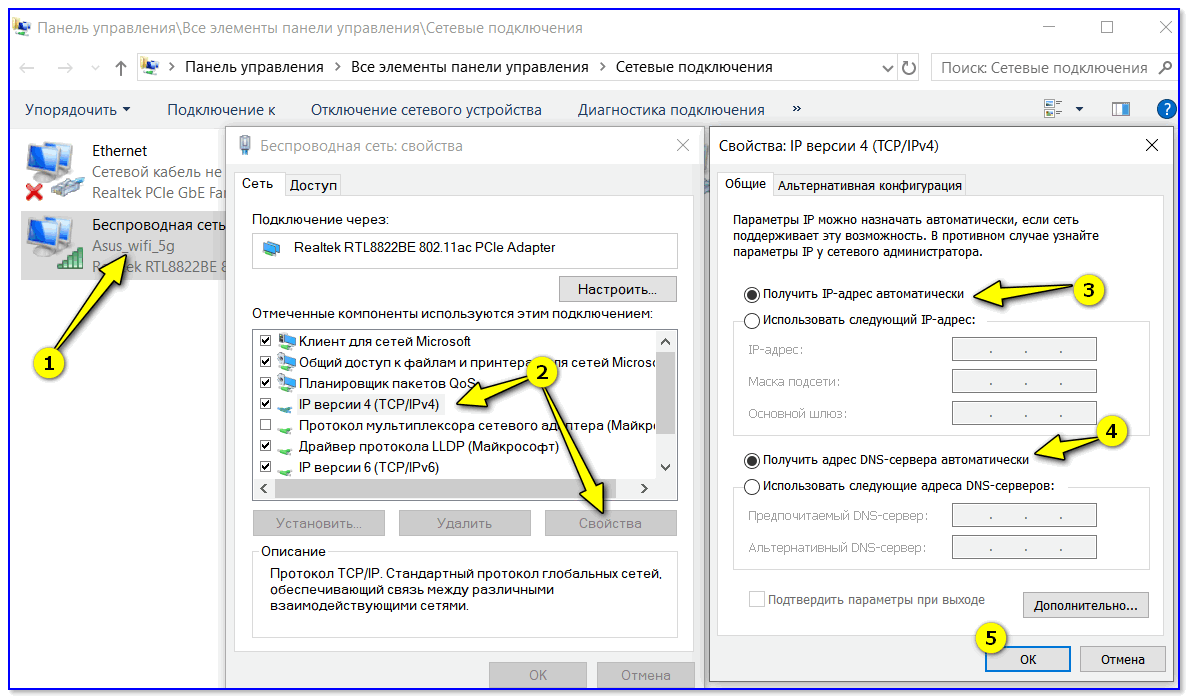Click the Microsoft network client icon

pyautogui.click(x=286, y=341)
